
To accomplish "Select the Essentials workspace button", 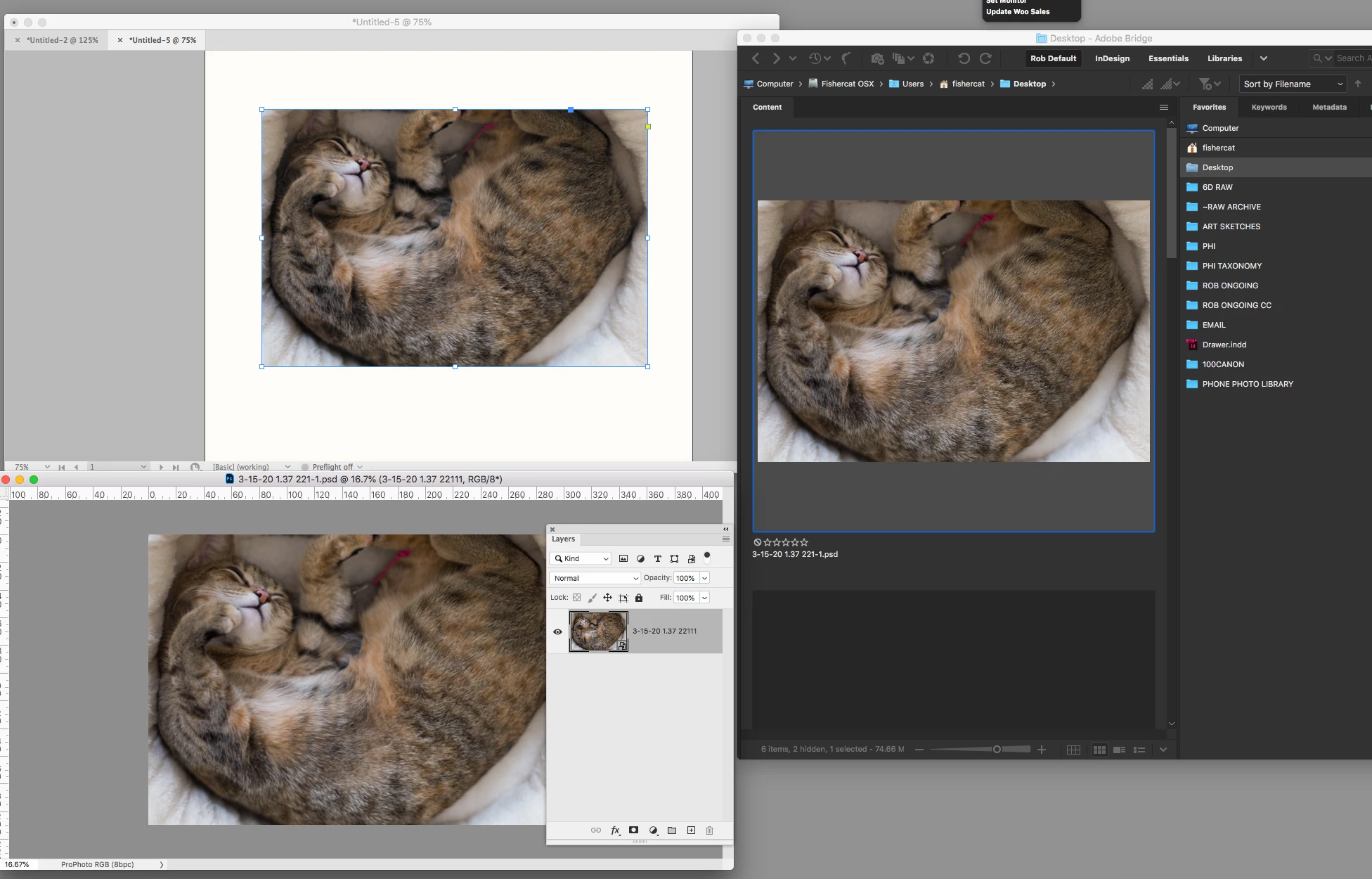I will click(1168, 58).
